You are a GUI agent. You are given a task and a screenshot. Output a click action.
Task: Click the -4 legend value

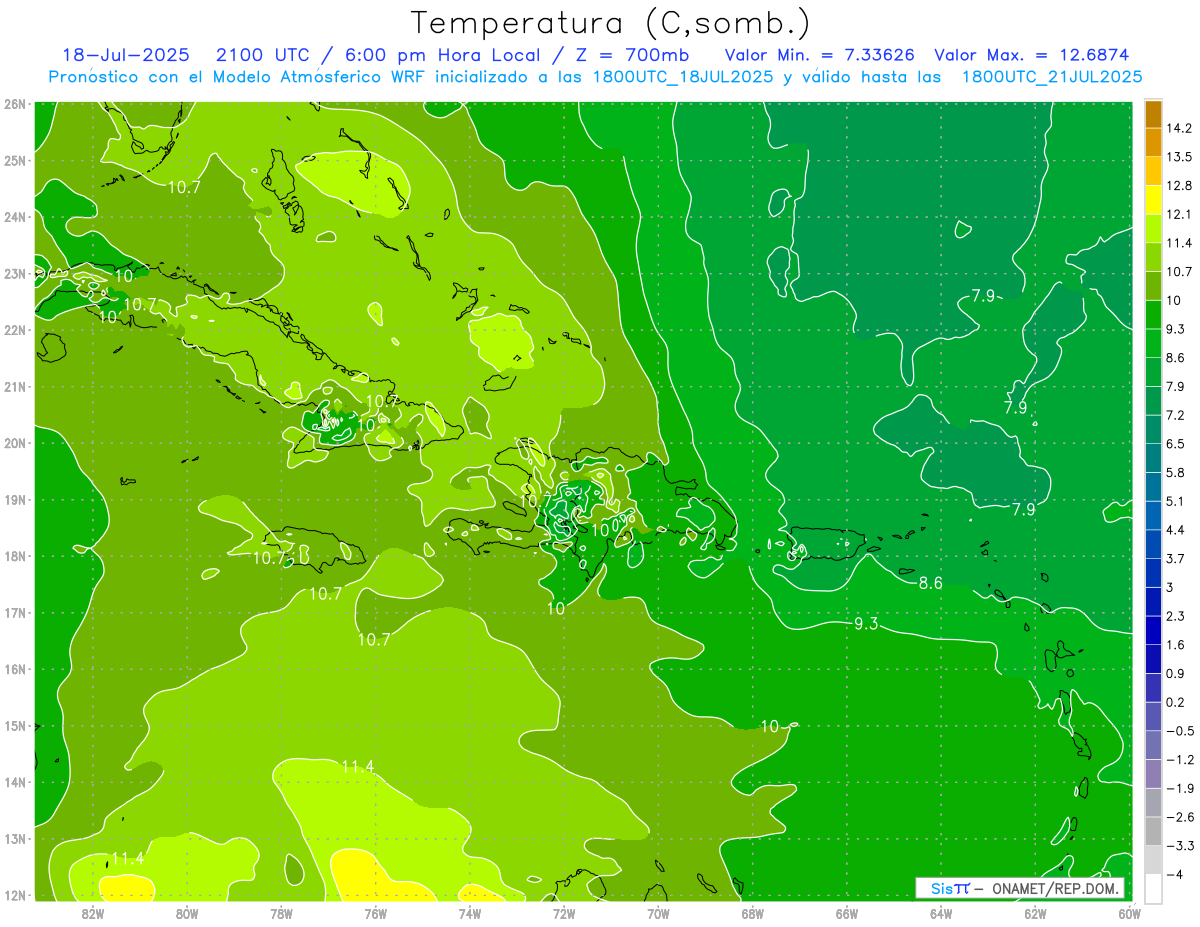coord(1175,874)
